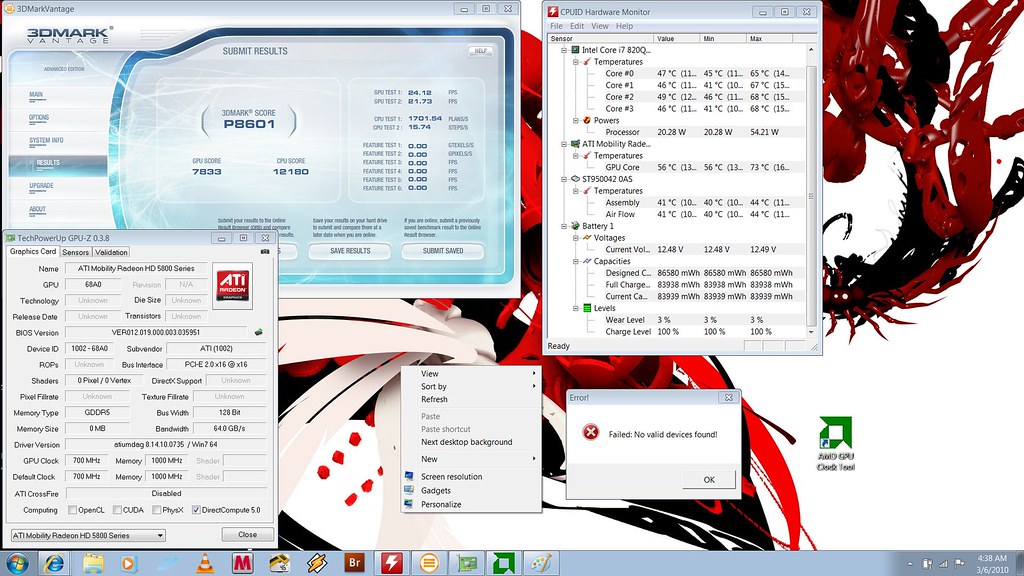Screen dimensions: 1024x576
Task: Click OK in the Error dialog
Action: 709,479
